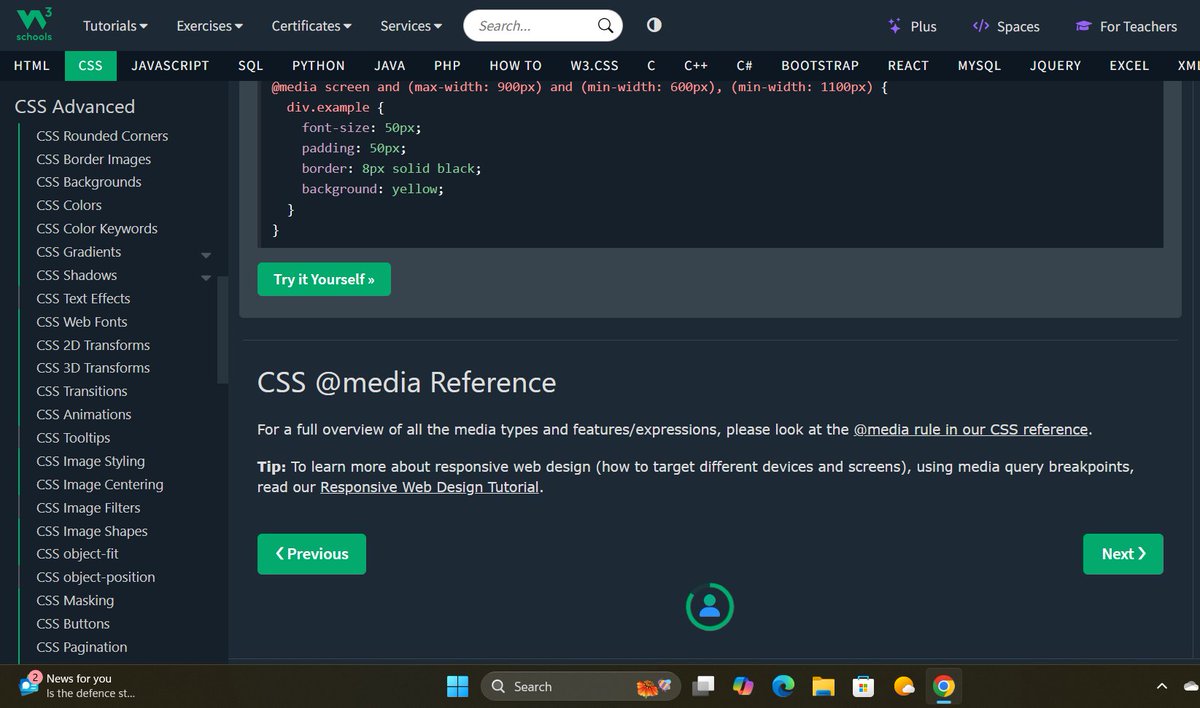Click the sidebar vertical scrollbar
Image resolution: width=1200 pixels, height=708 pixels.
tap(222, 330)
